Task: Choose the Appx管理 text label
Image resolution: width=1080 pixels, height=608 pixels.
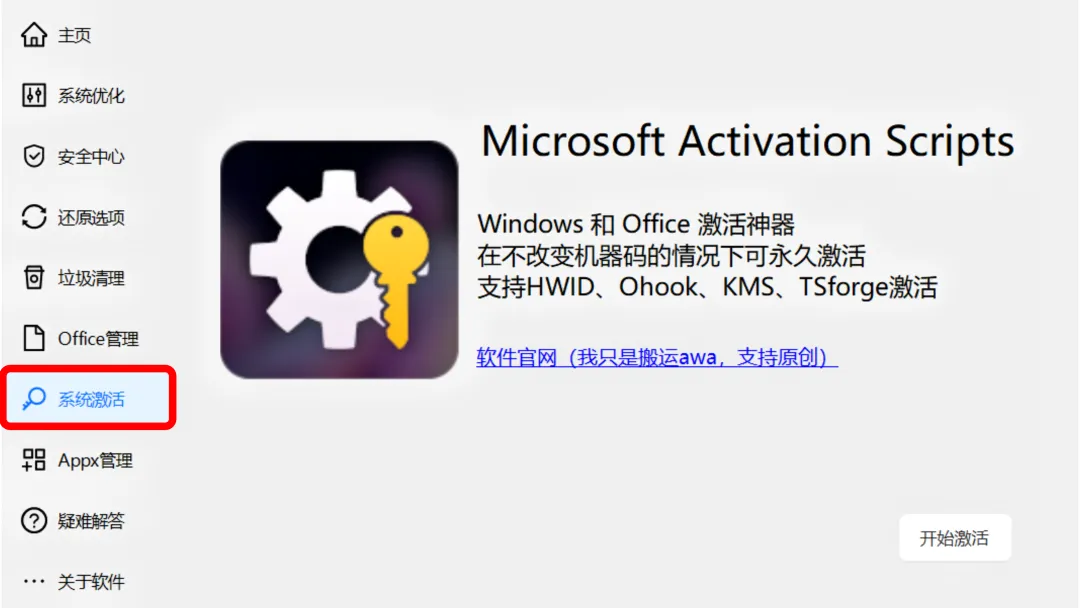Action: 95,460
